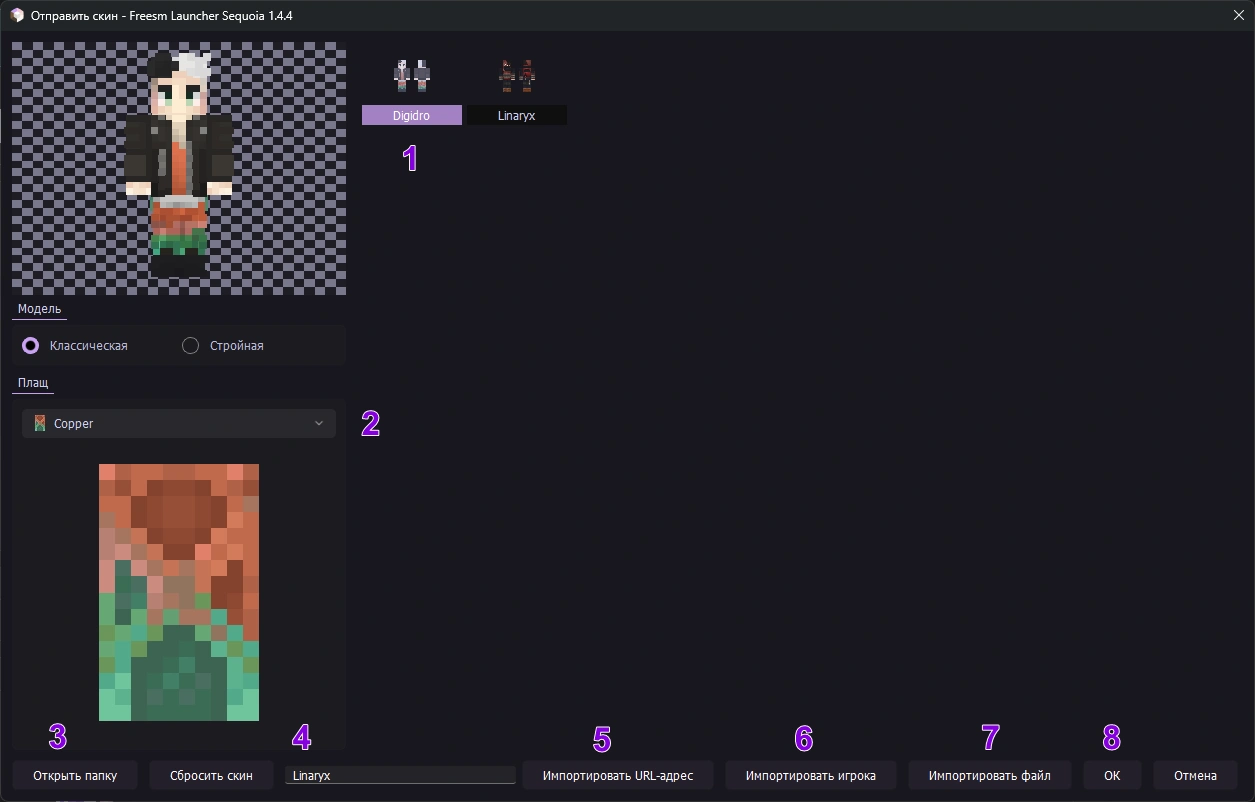
Task: Click the Freesm Launcher icon in title bar
Action: coord(17,16)
